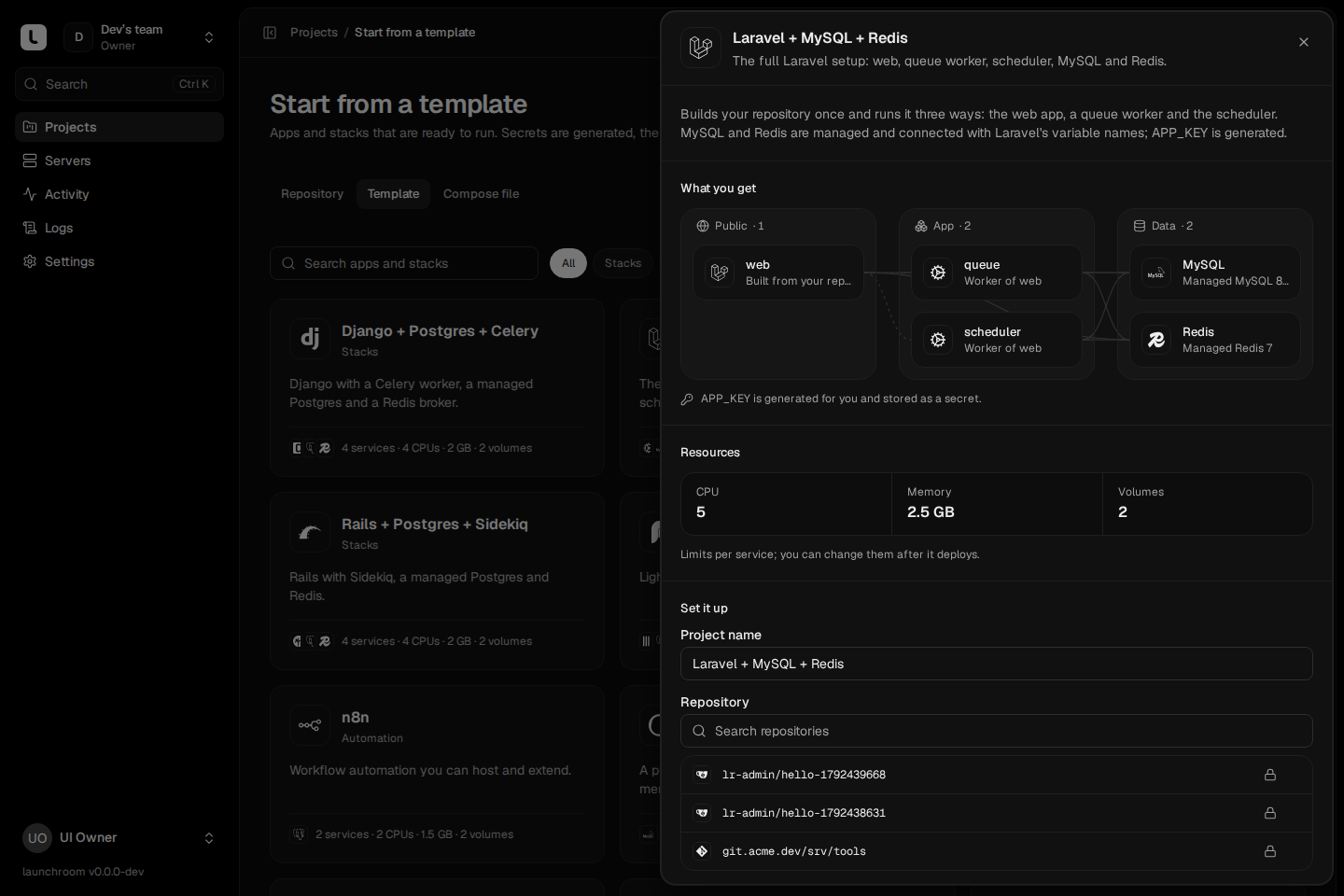
Task: Select repository lr-admin/hello-1792438631
Action: pos(997,813)
